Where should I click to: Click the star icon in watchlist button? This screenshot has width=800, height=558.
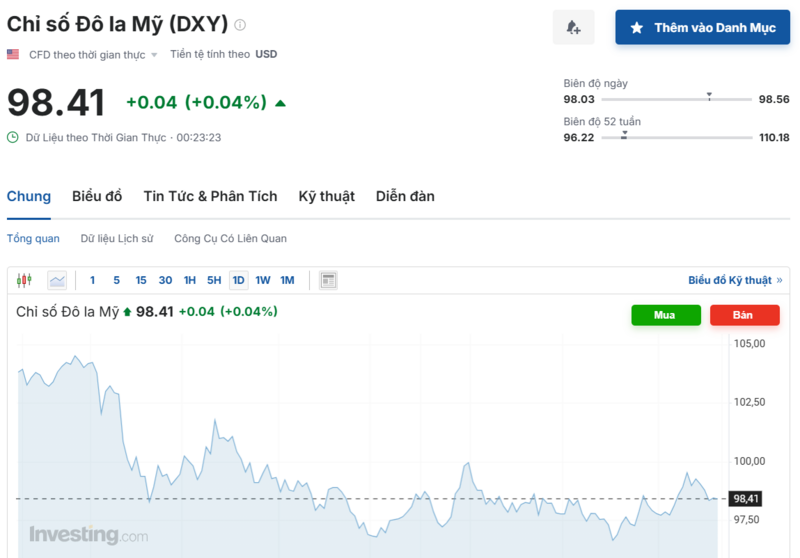(x=636, y=28)
